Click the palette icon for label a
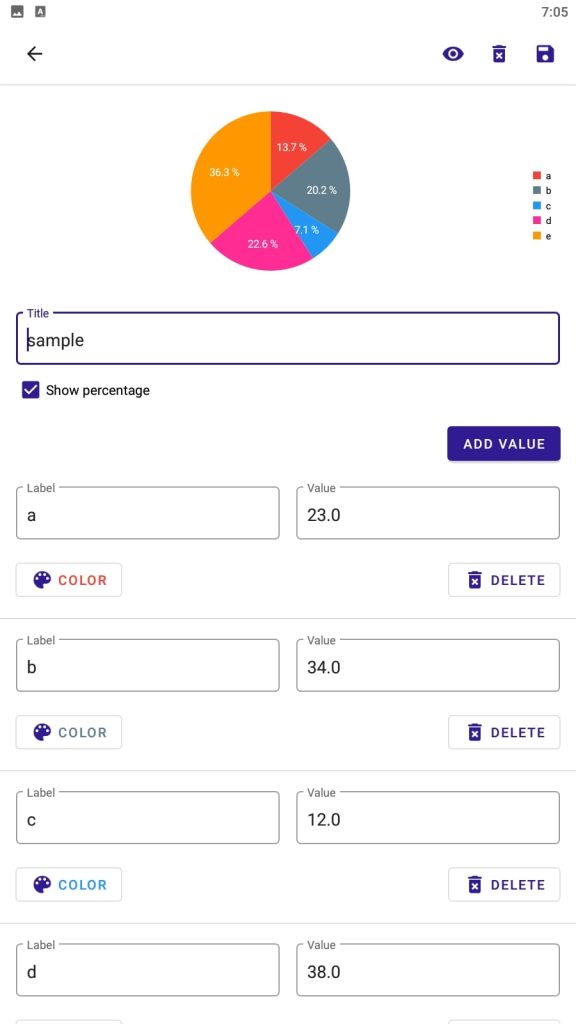Image resolution: width=576 pixels, height=1024 pixels. tap(42, 580)
